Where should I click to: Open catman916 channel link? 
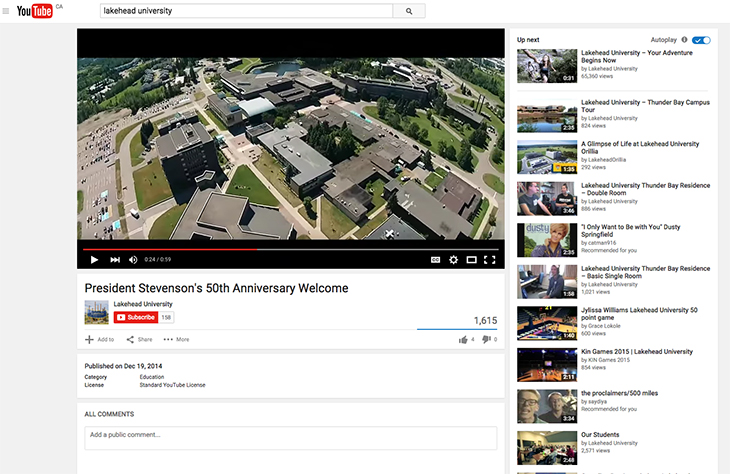(x=602, y=243)
